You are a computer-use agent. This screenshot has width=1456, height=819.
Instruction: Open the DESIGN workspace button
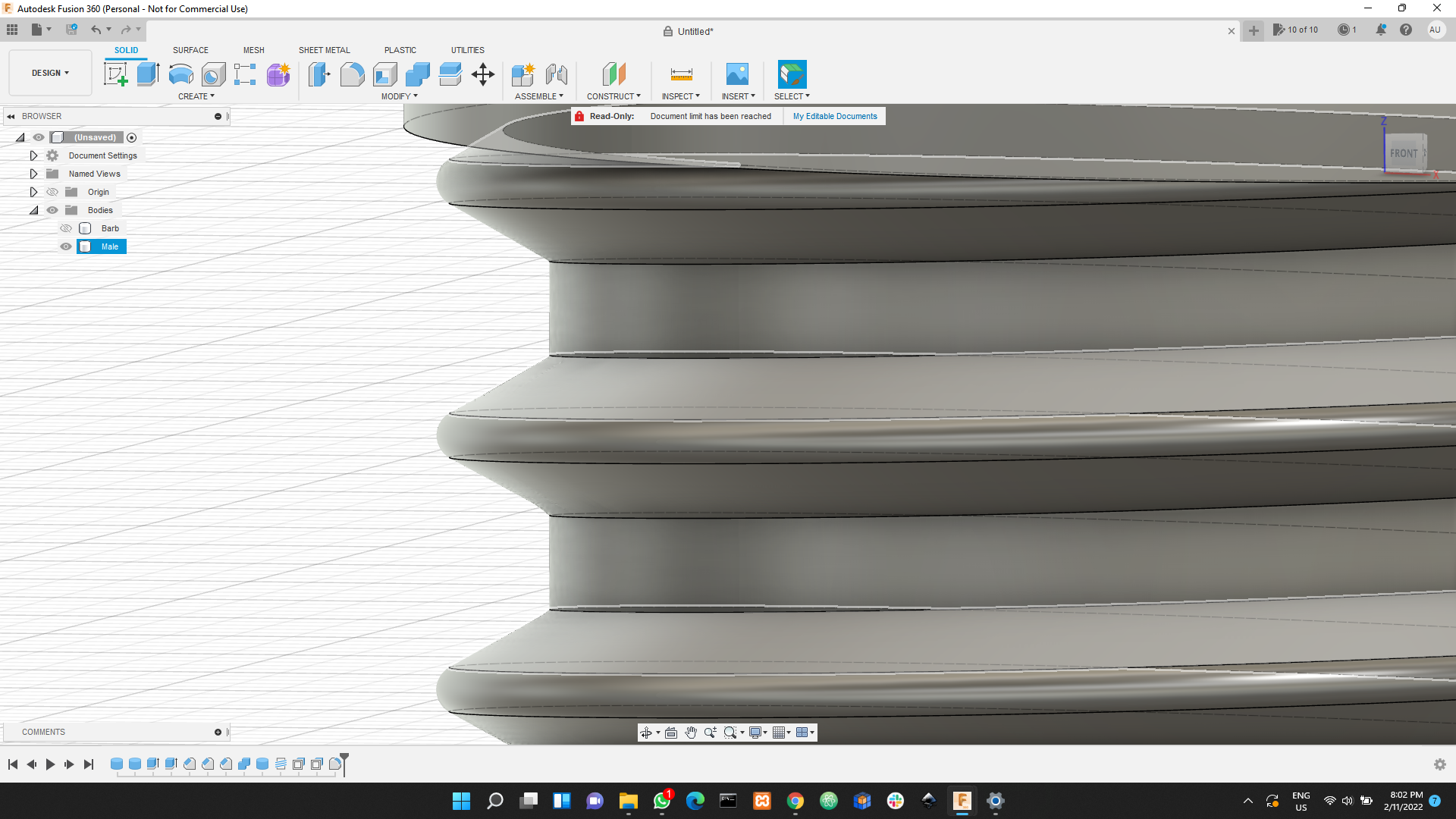point(49,72)
